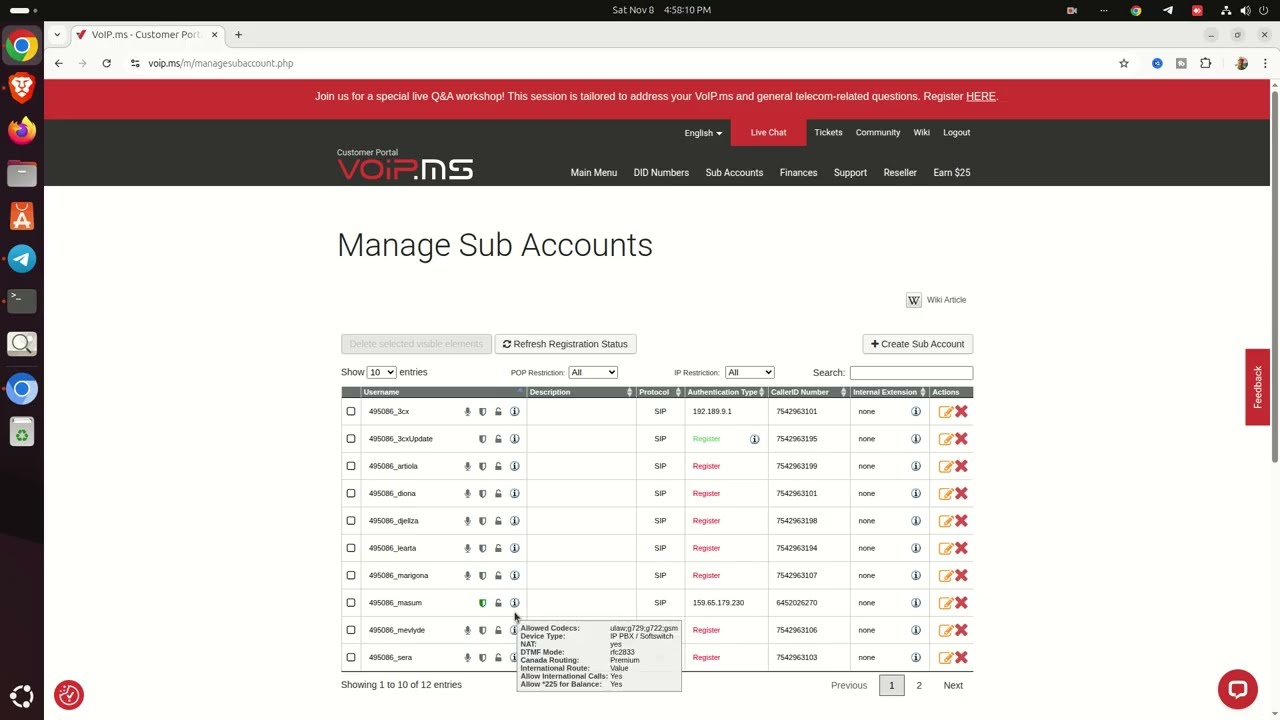Select checkbox for 495086_artiola
This screenshot has height=720, width=1280.
point(351,466)
